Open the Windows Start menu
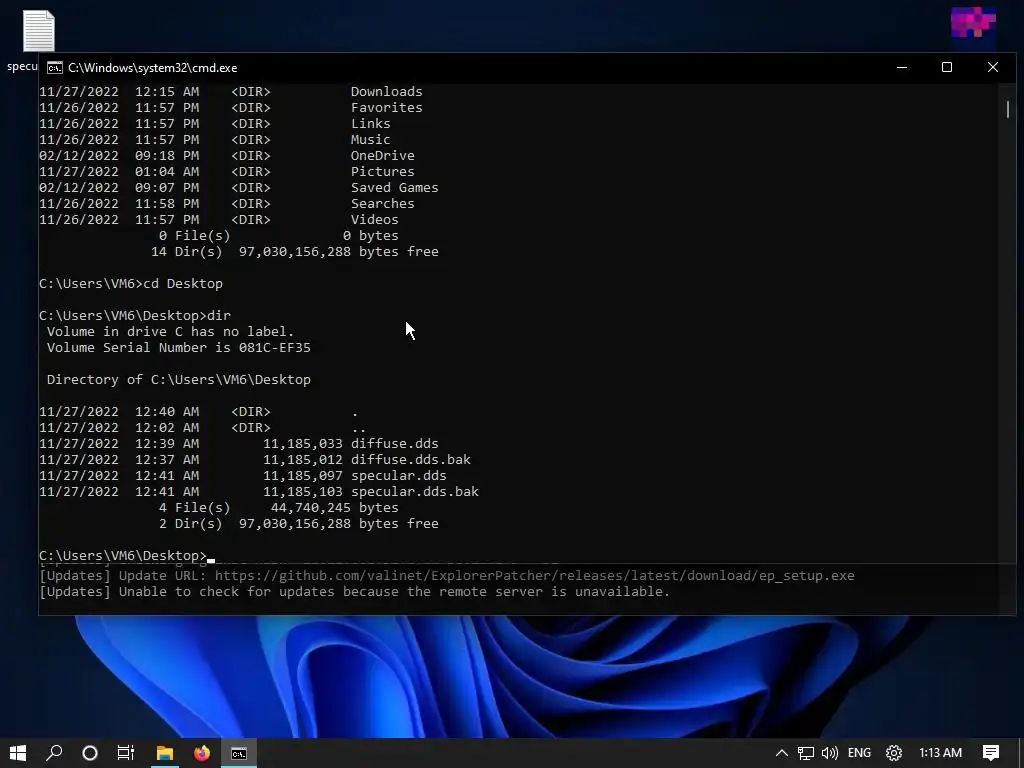Image resolution: width=1024 pixels, height=768 pixels. pyautogui.click(x=18, y=753)
